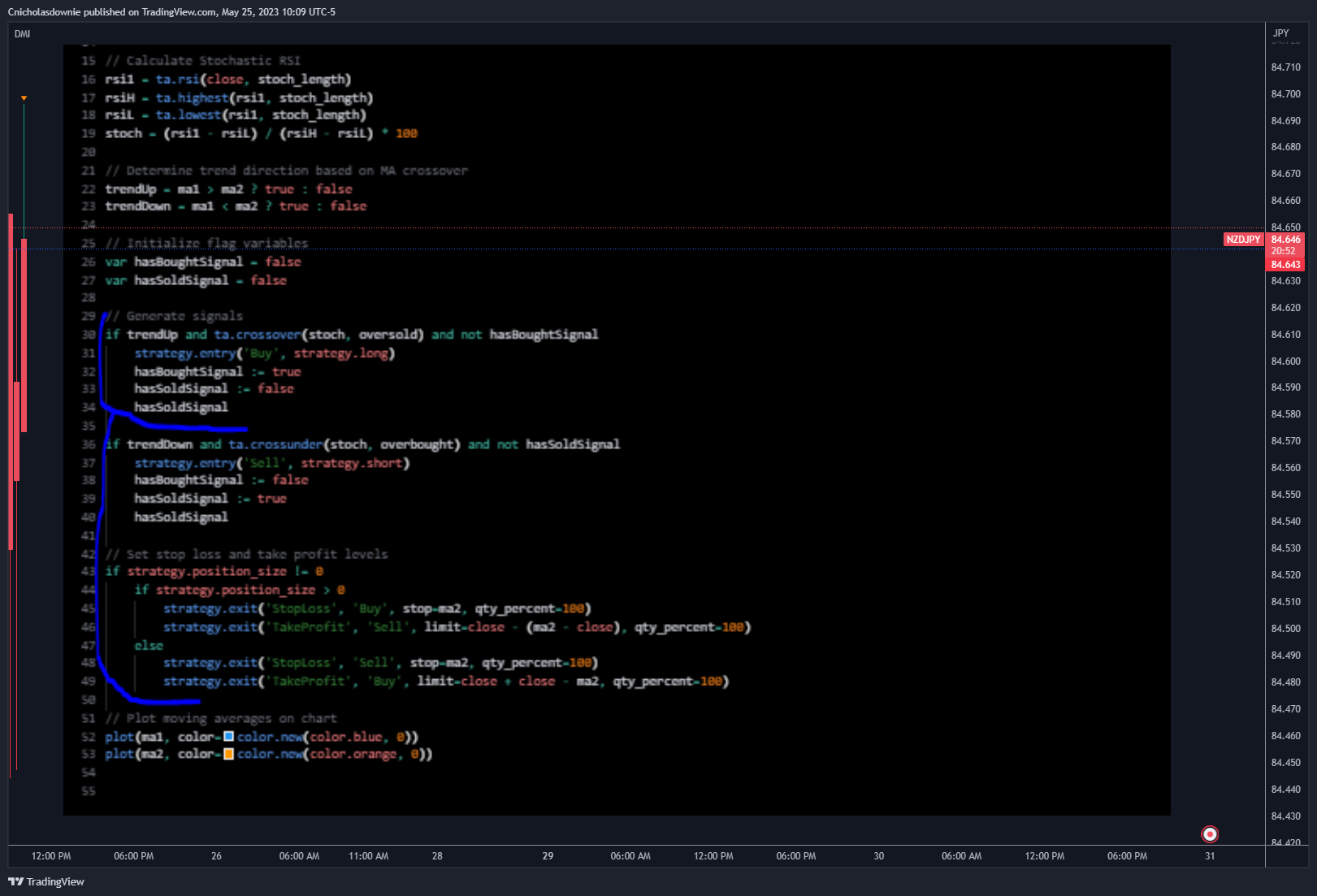This screenshot has width=1317, height=896.
Task: Click the 20:52 bar countdown label
Action: coord(1284,251)
